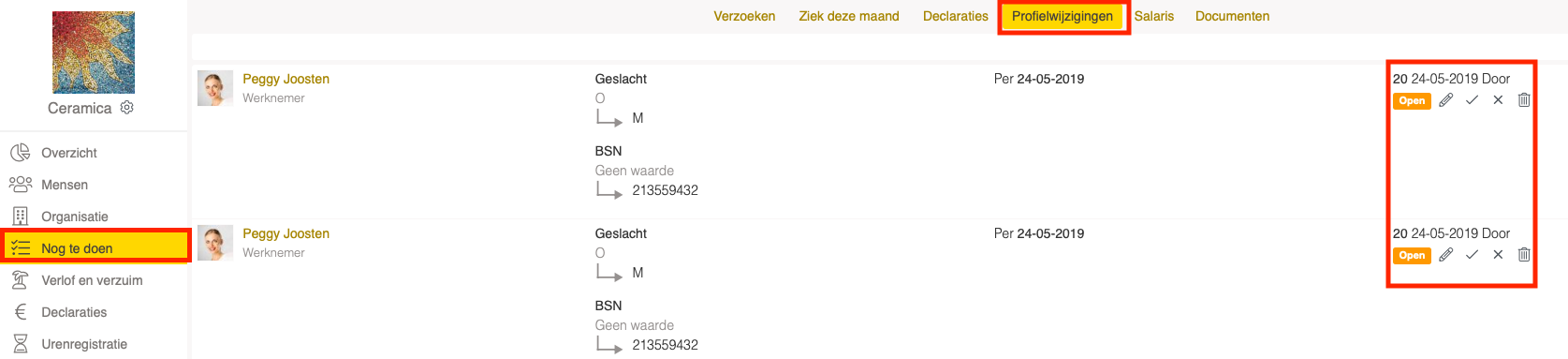Approve second profile change with checkmark icon
Viewport: 1568px width, 359px height.
1472,255
